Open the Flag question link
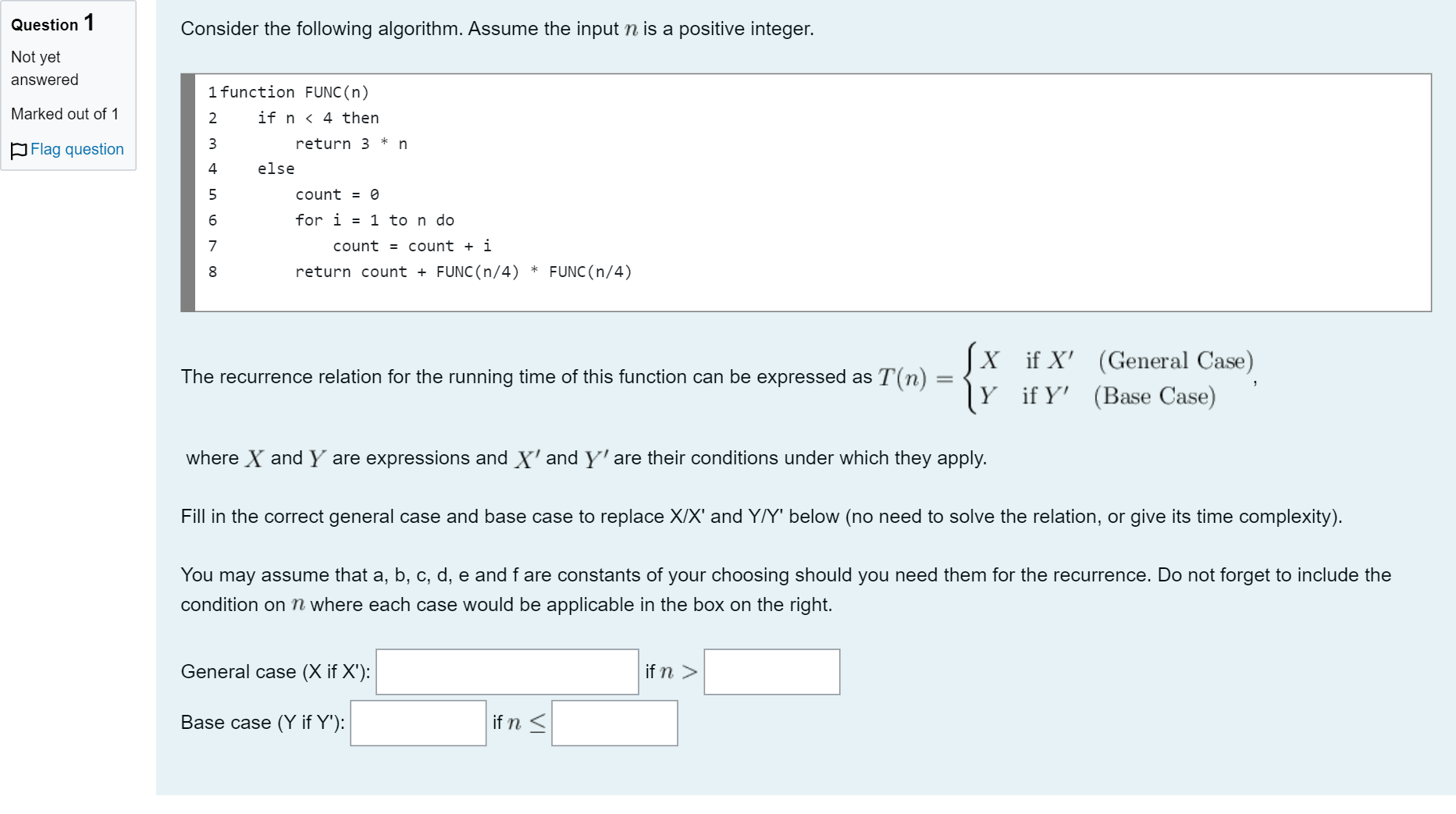 pos(77,149)
